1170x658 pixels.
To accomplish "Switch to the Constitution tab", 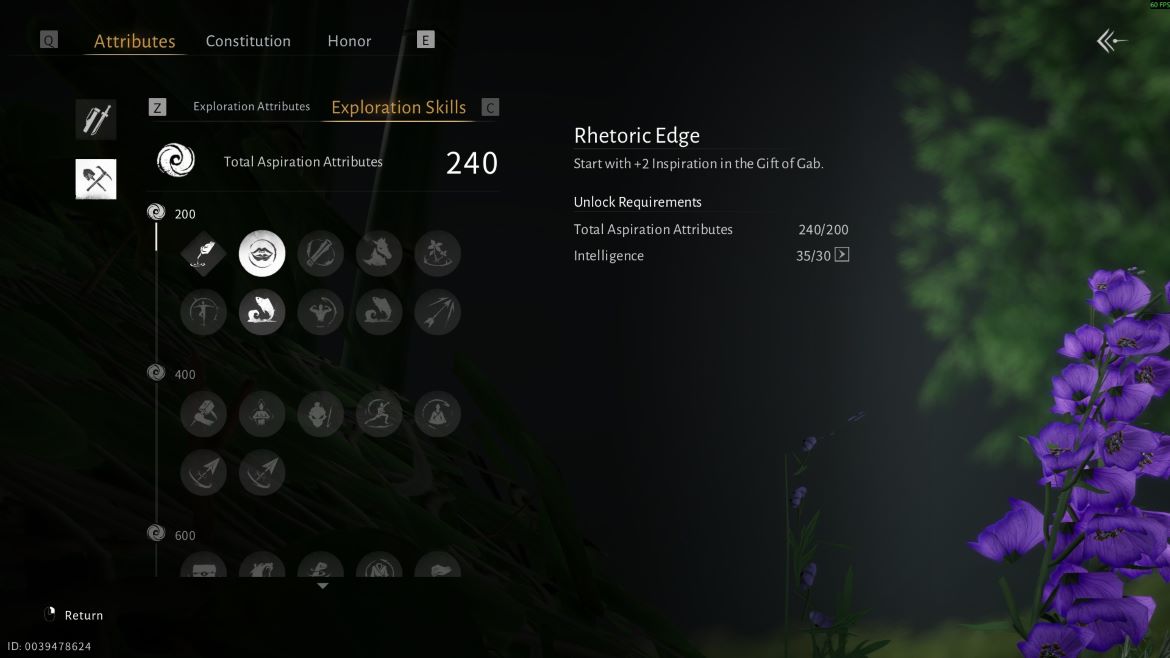I will click(x=248, y=41).
